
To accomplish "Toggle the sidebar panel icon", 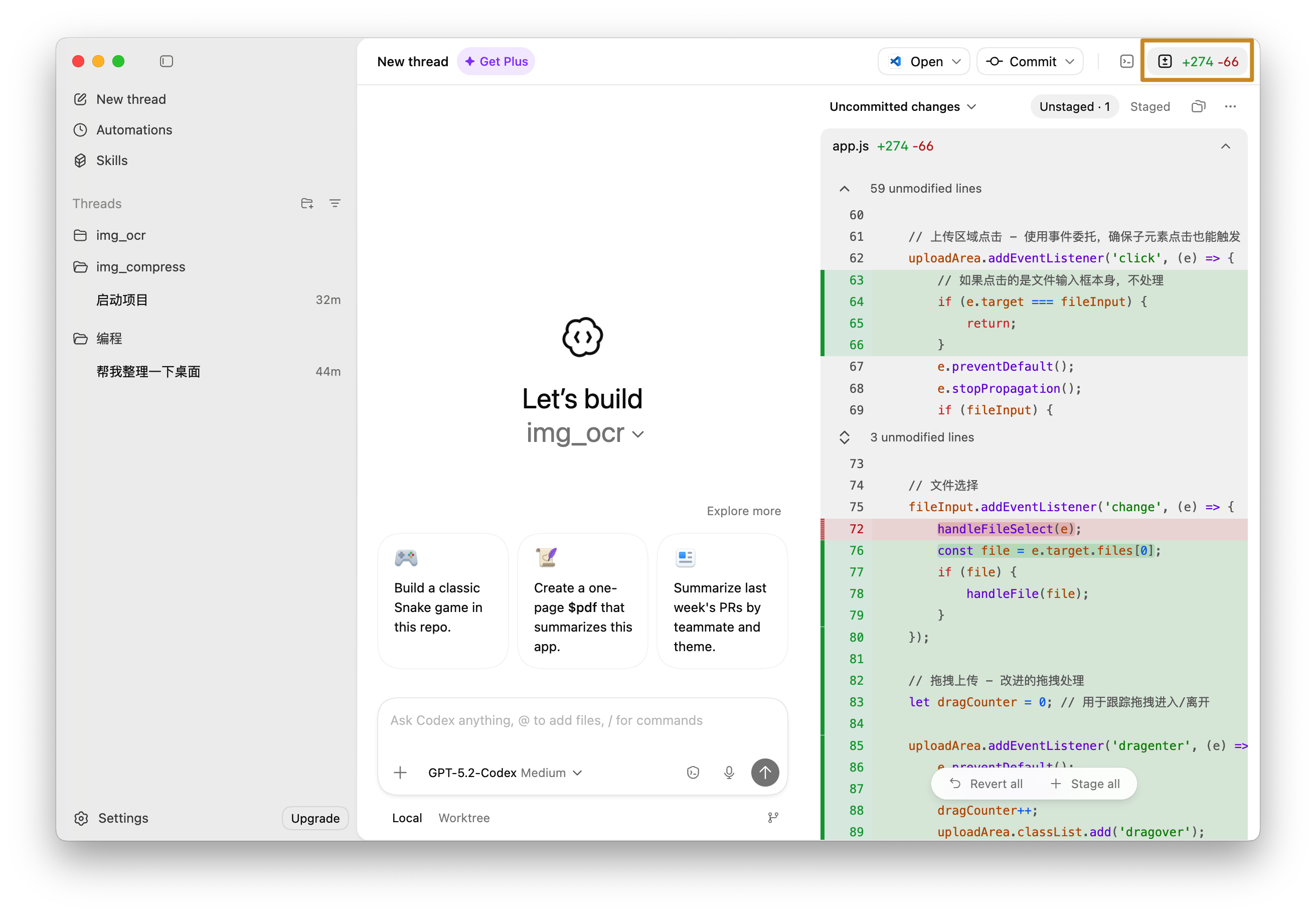I will [x=166, y=61].
